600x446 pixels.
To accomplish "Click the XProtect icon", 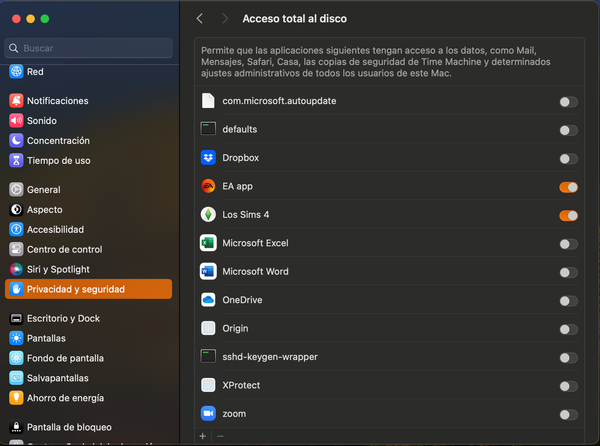I will coord(208,385).
